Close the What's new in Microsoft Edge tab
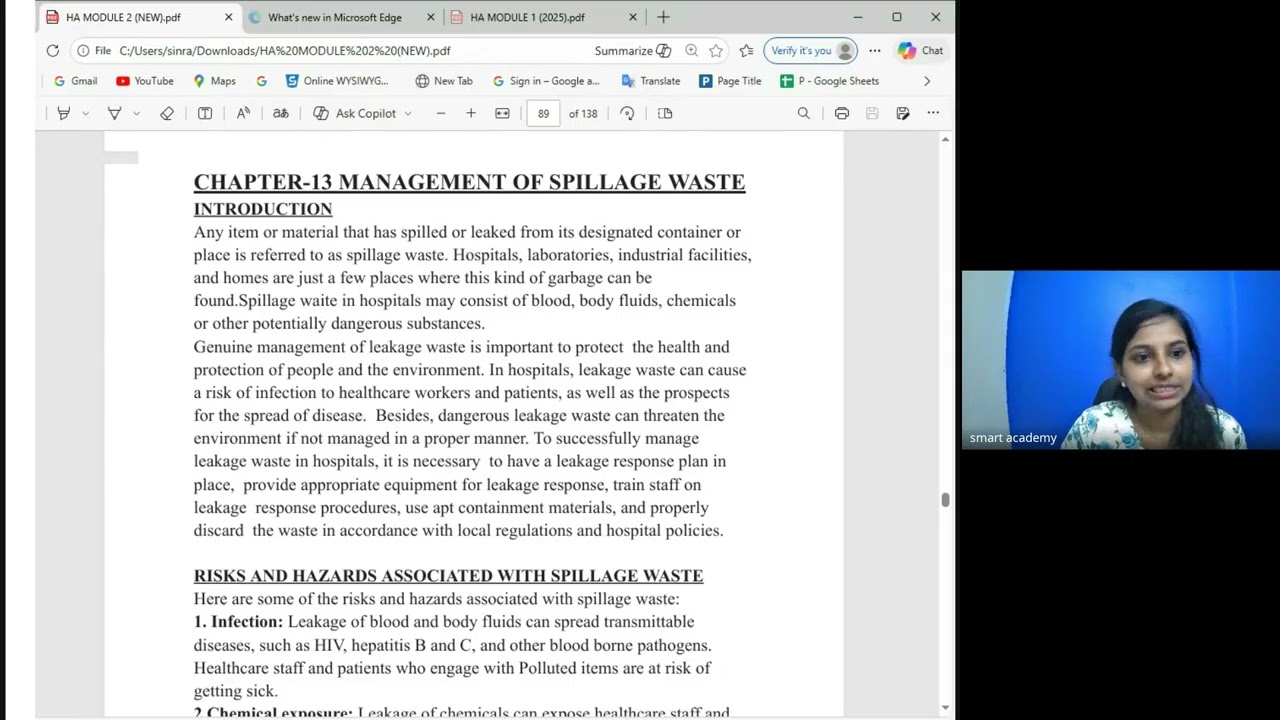Screen dimensions: 1280x720 pos(431,17)
